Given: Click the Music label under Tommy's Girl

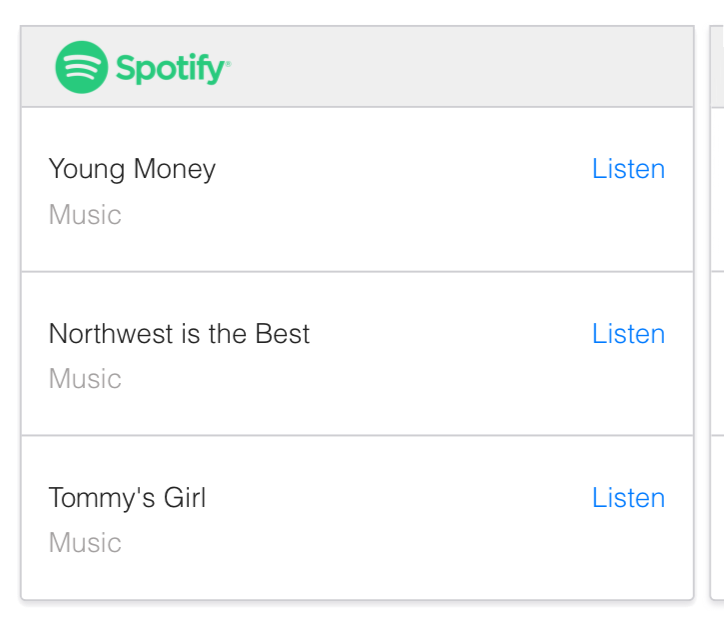Looking at the screenshot, I should [x=85, y=543].
